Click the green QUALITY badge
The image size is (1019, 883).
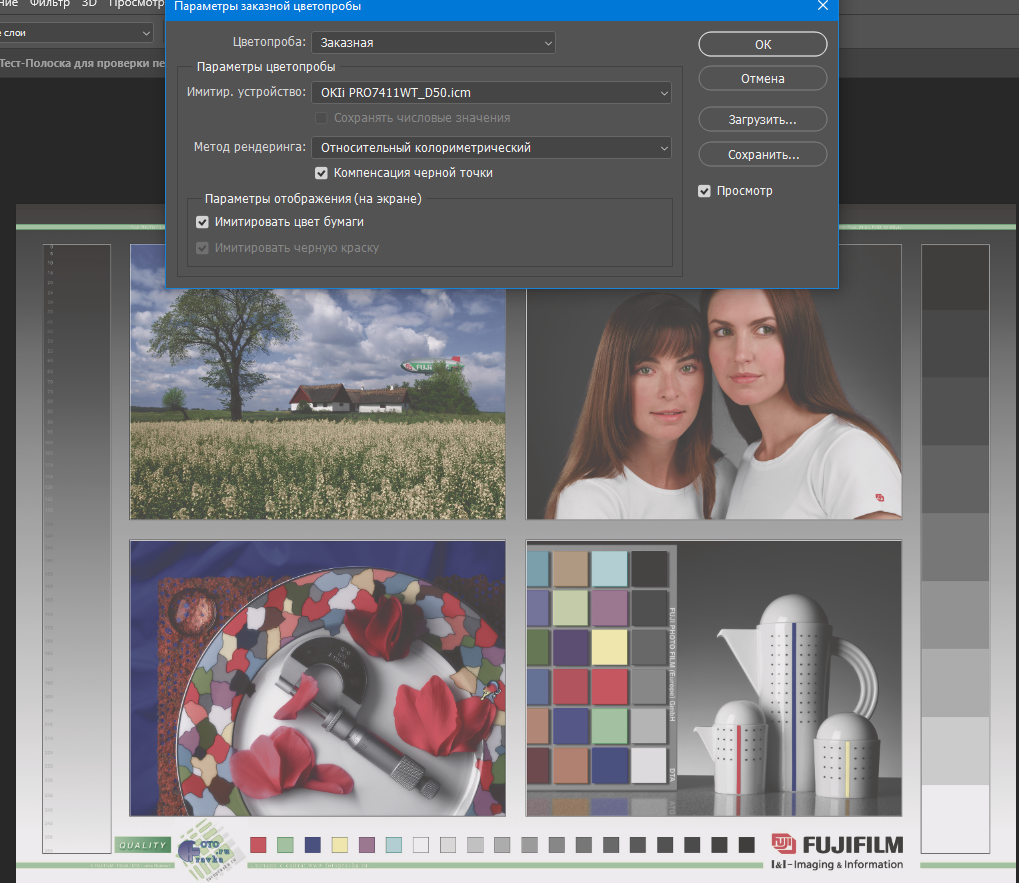pyautogui.click(x=142, y=846)
